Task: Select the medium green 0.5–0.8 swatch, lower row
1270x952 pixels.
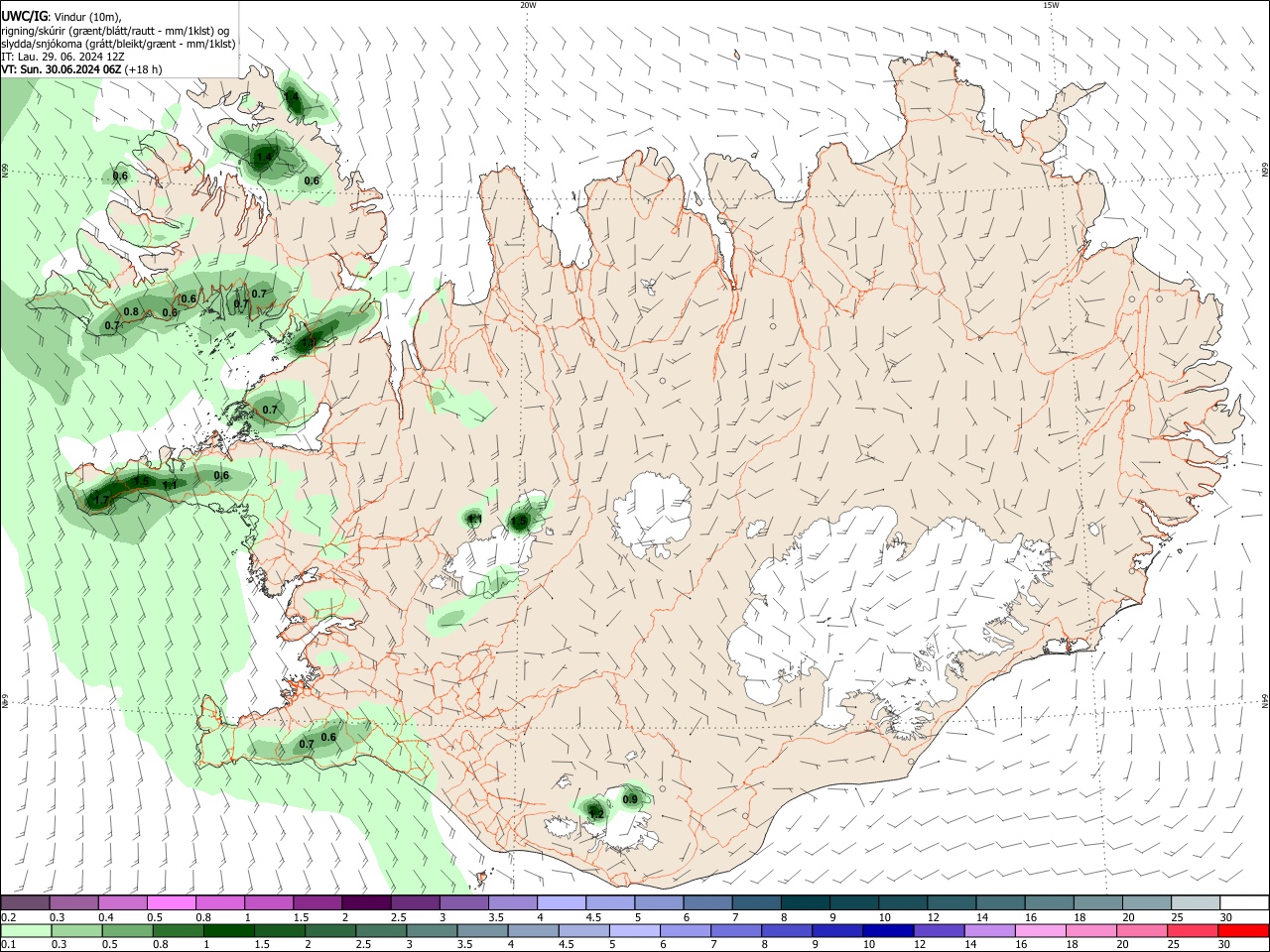Action: point(127,930)
